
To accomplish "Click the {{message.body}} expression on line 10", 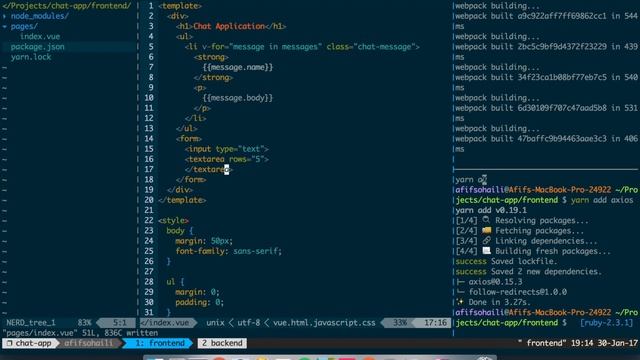I will pyautogui.click(x=238, y=98).
